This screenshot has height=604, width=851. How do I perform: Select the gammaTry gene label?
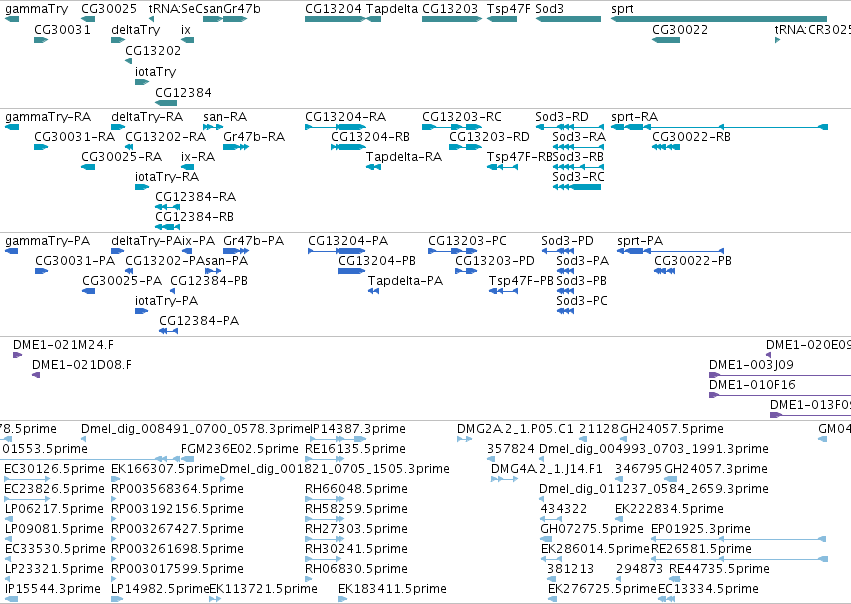pyautogui.click(x=36, y=9)
